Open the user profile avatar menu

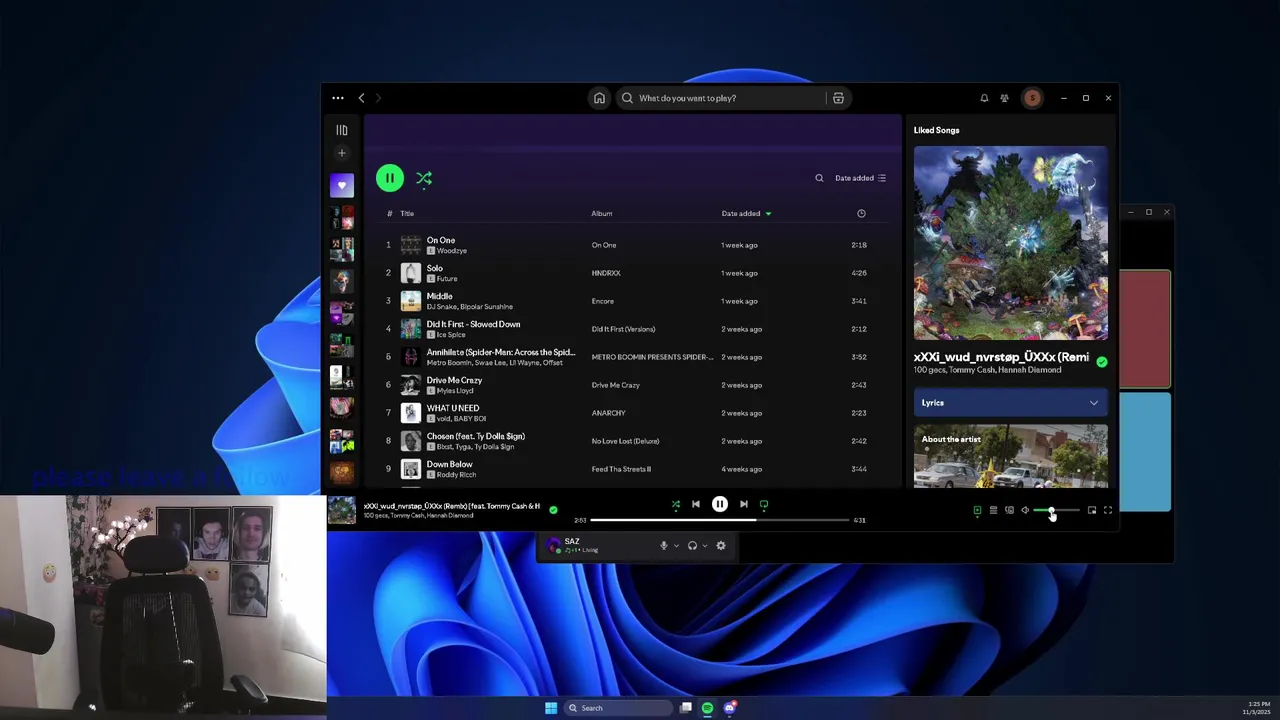pyautogui.click(x=1032, y=98)
